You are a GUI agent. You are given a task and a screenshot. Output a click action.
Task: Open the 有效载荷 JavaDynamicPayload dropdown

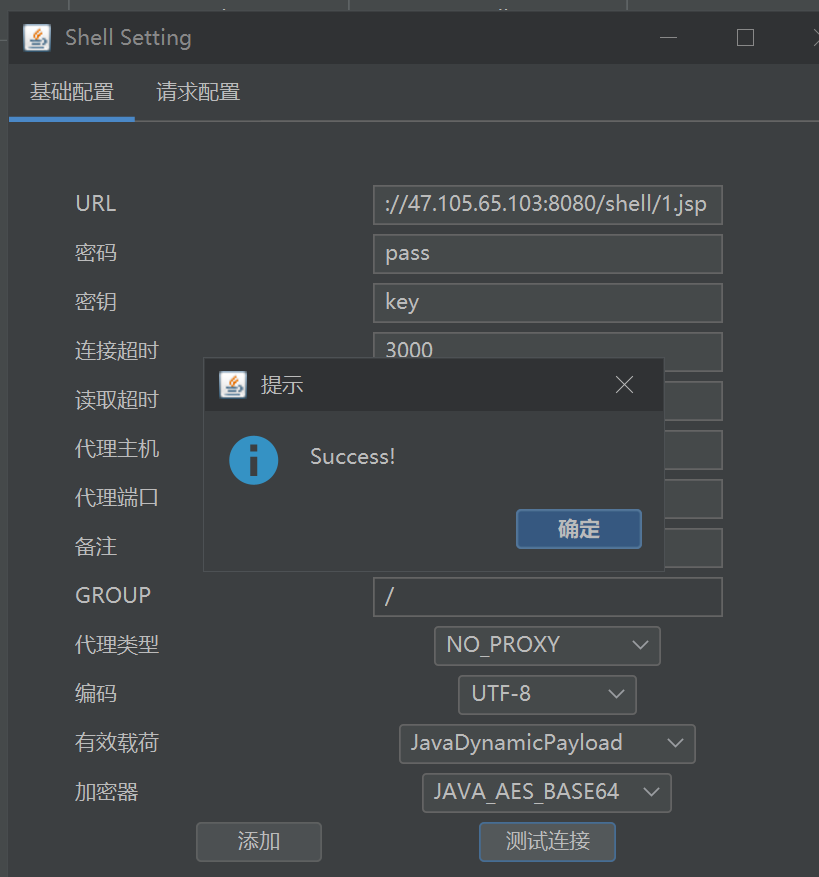(547, 744)
